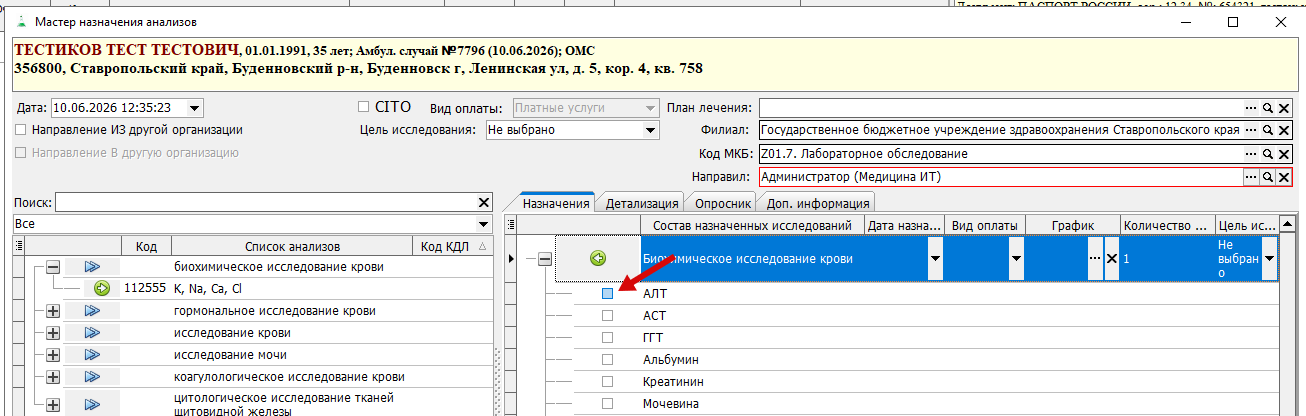Open the Дата calendar dropdown
This screenshot has height=416, width=1306.
coord(194,108)
